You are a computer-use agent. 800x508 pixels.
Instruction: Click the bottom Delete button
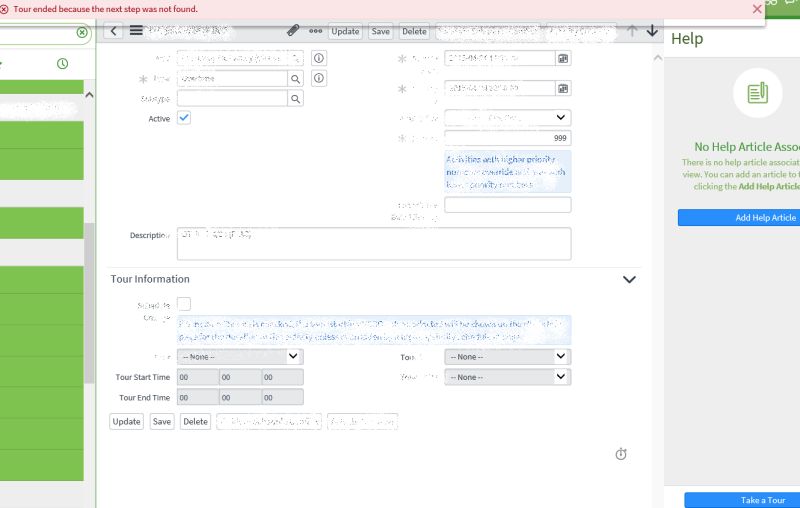tap(195, 421)
